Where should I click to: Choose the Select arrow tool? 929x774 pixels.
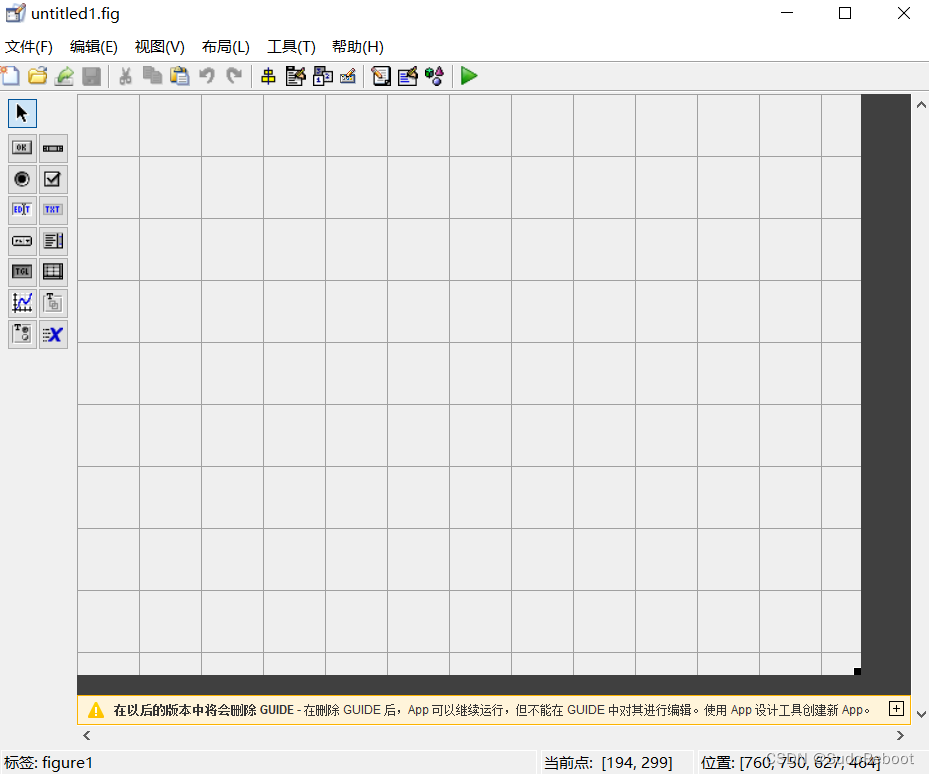(23, 113)
